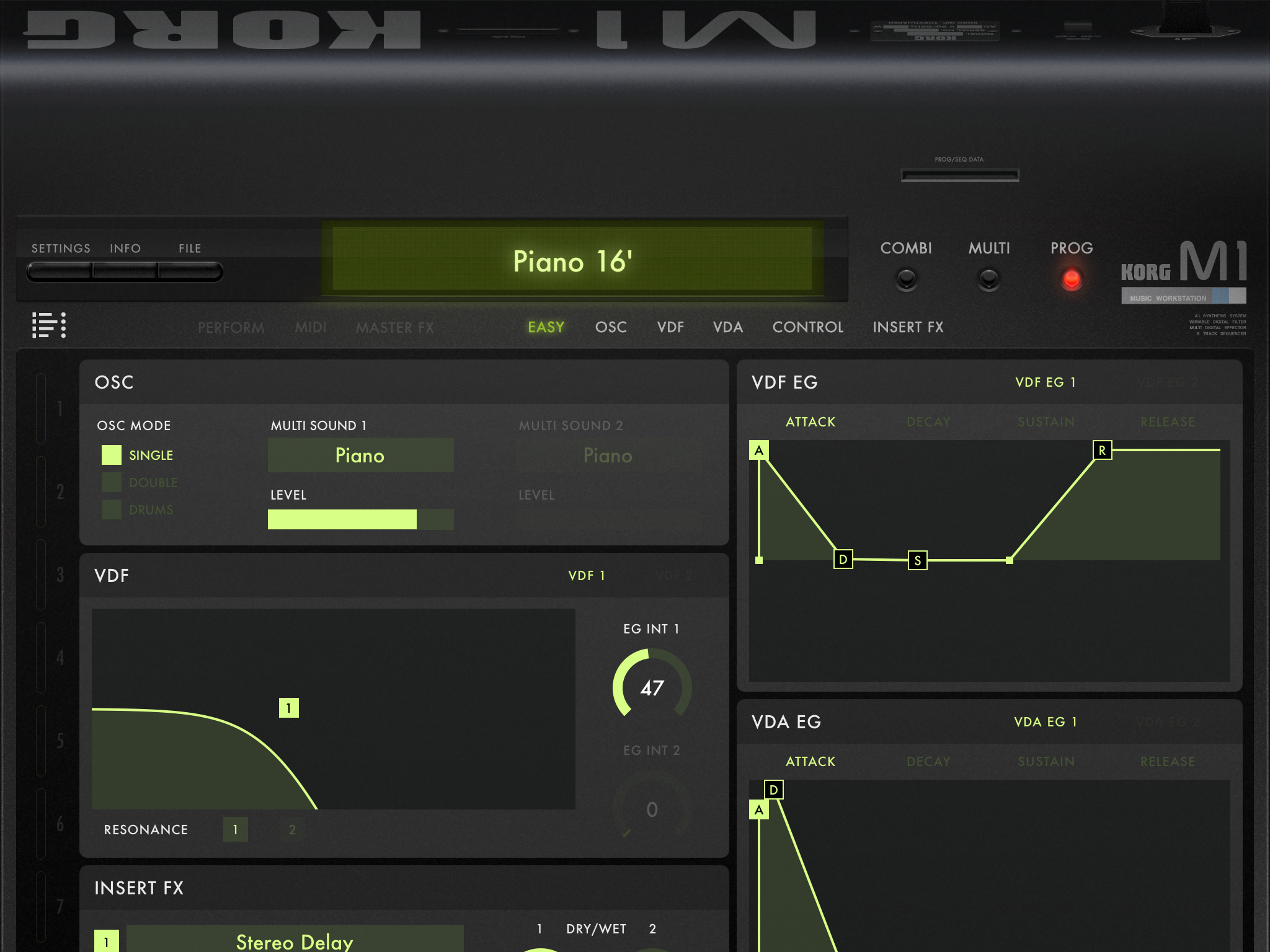Select DRUMS oscillator mode

[x=138, y=509]
